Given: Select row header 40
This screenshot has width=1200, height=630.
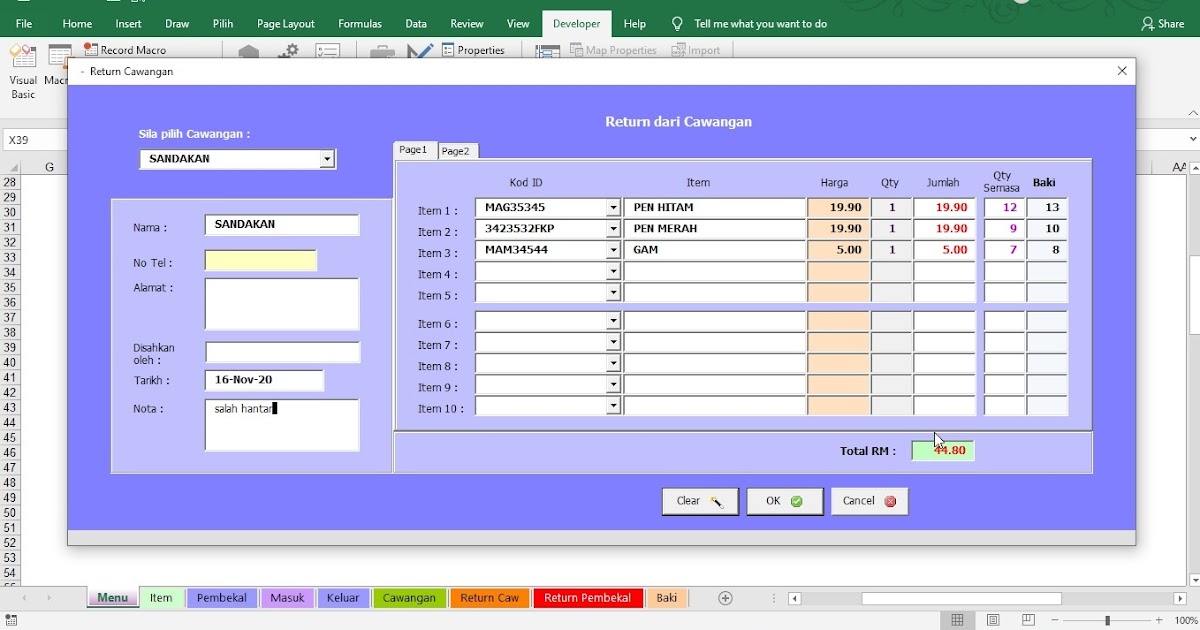Looking at the screenshot, I should pos(10,363).
